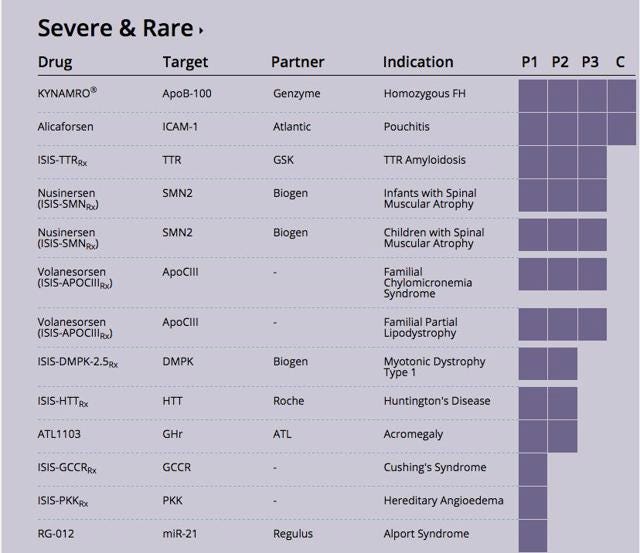Click the Phase 1 block for ISIS-PKKRx

[x=533, y=502]
